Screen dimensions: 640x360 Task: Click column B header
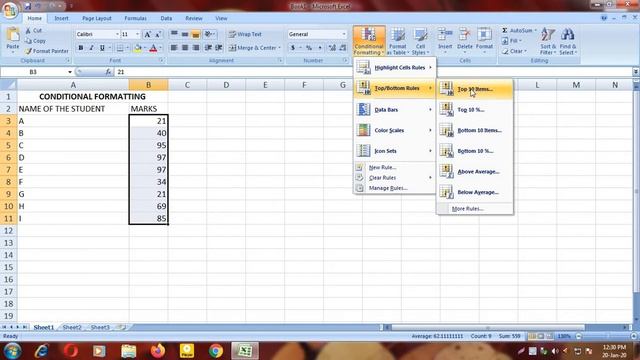point(148,85)
